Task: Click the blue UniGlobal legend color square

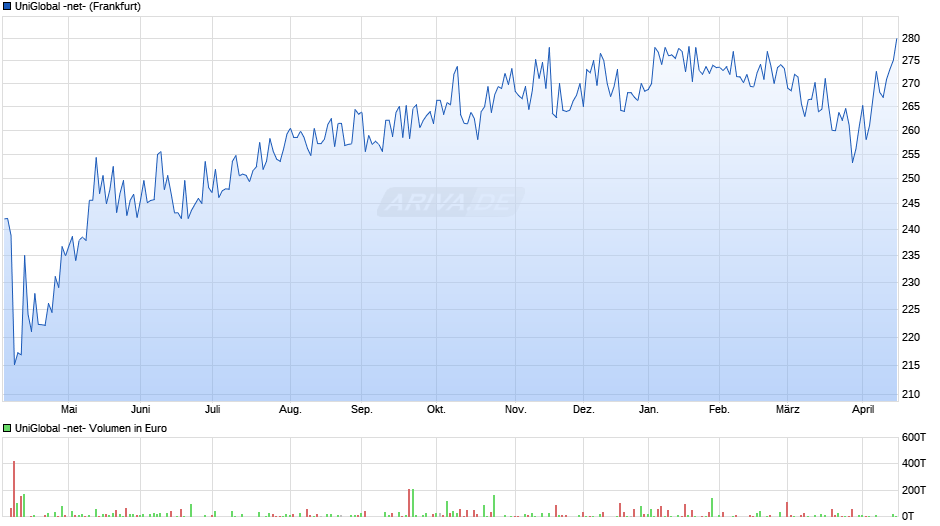Action: (7, 7)
